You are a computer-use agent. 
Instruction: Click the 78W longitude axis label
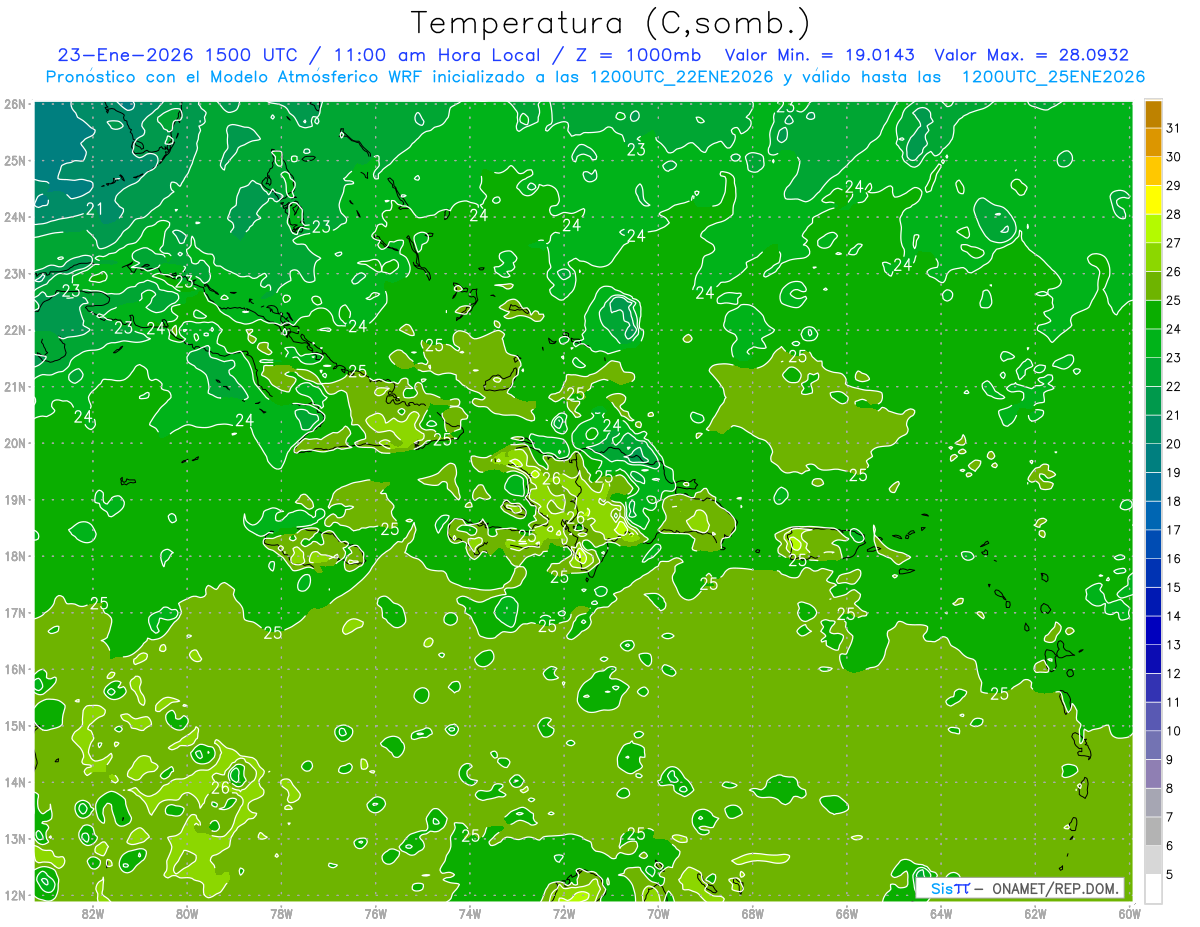pos(281,913)
